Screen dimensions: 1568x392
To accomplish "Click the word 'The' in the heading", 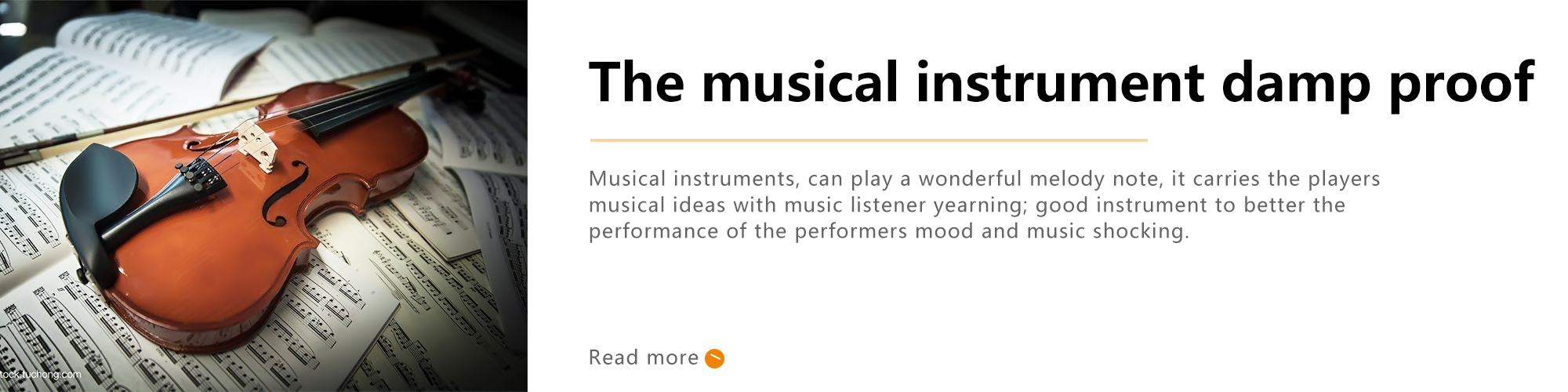I will [x=637, y=82].
